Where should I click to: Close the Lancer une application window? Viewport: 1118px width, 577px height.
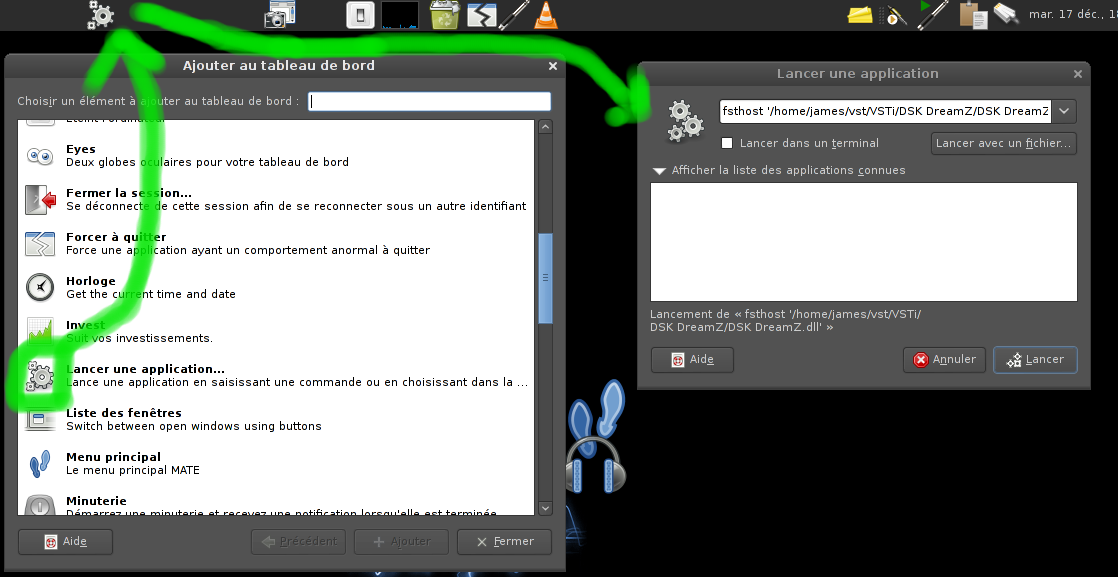pyautogui.click(x=1077, y=73)
